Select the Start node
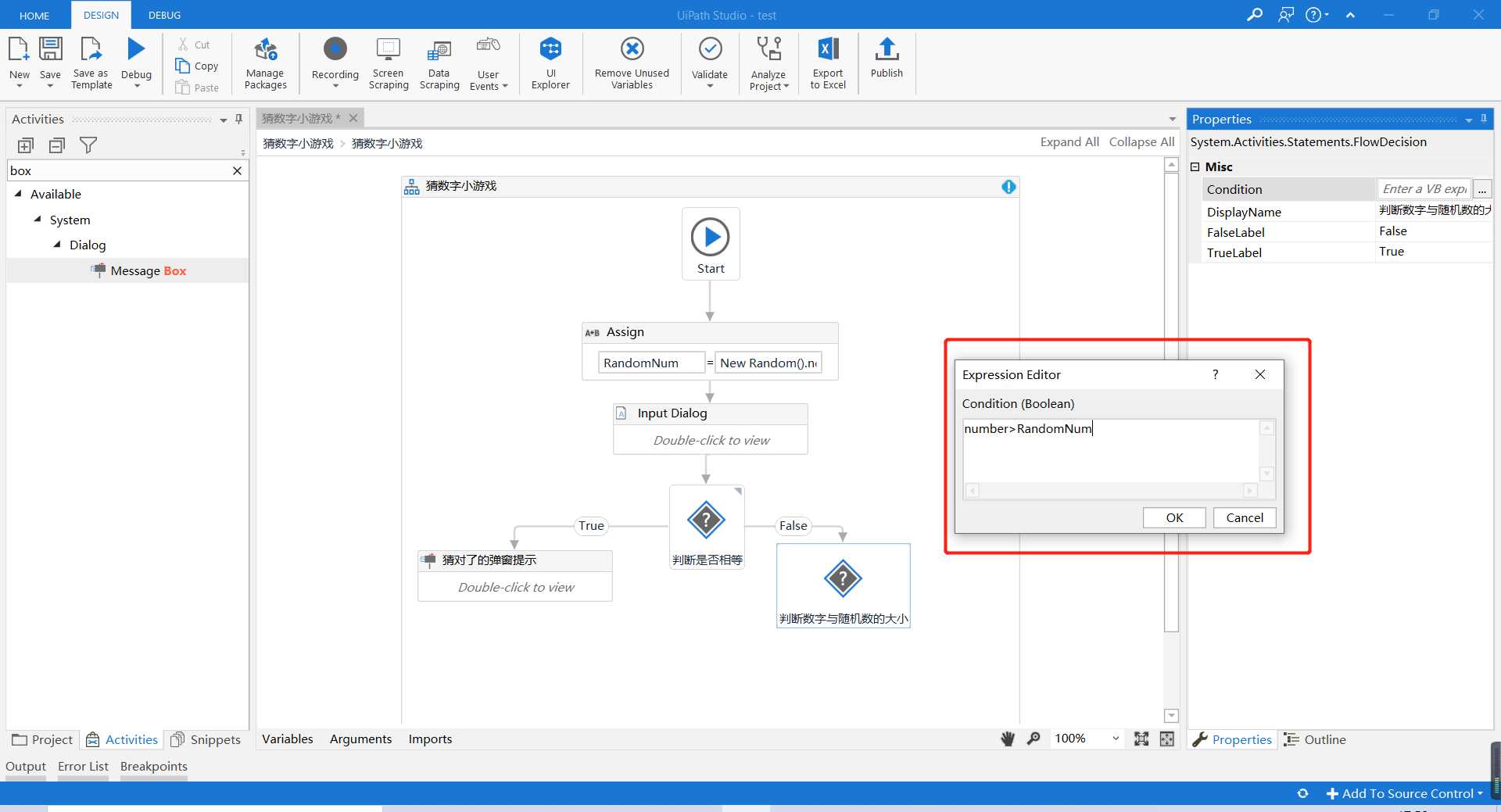The image size is (1501, 812). click(x=711, y=244)
